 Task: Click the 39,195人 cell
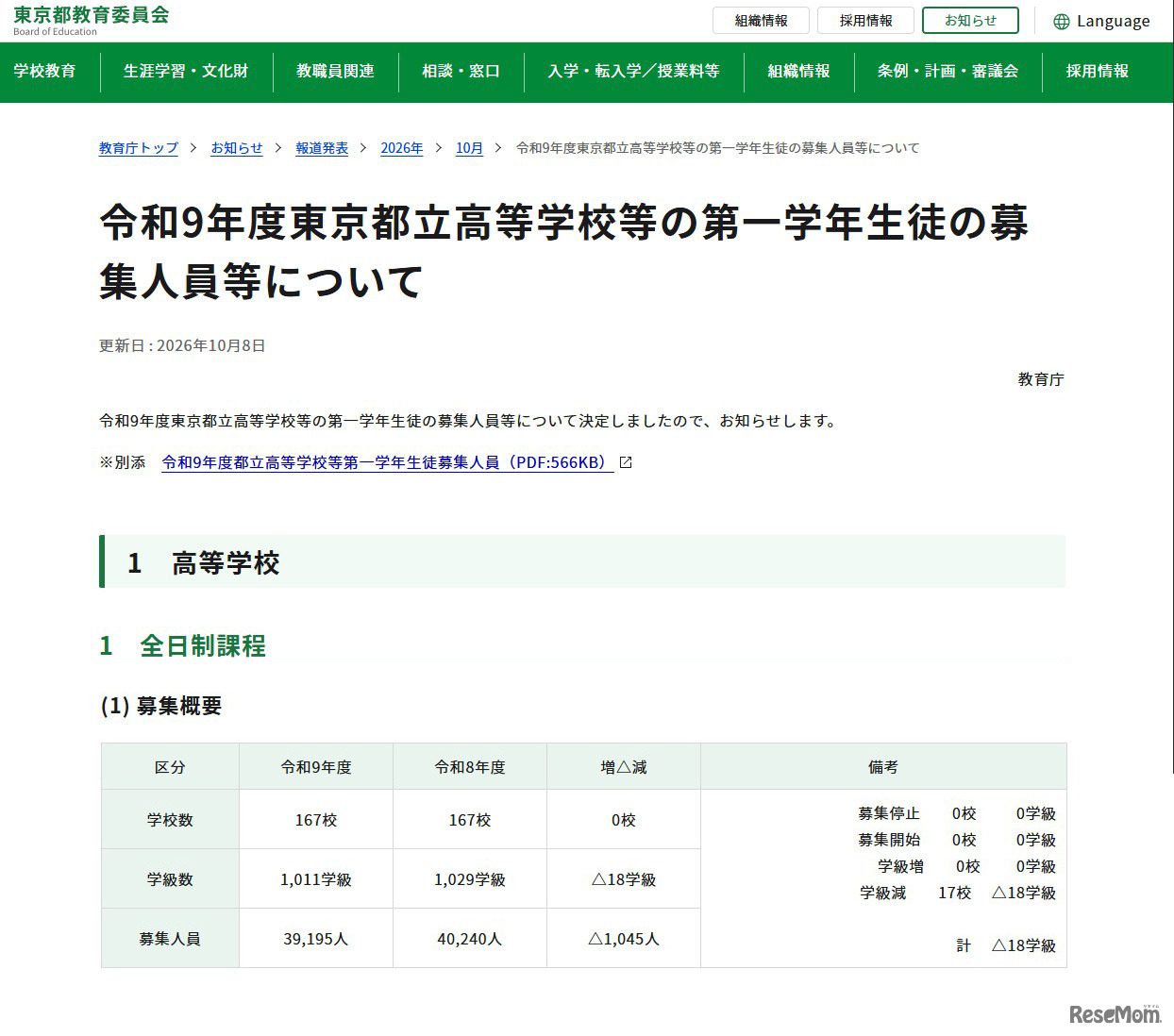pos(316,939)
